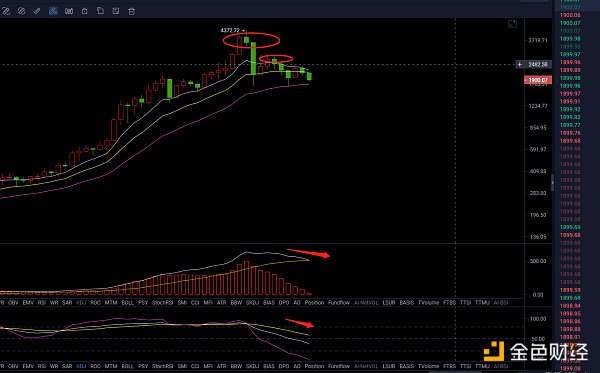Click the 4372.72 high price marker

click(230, 30)
